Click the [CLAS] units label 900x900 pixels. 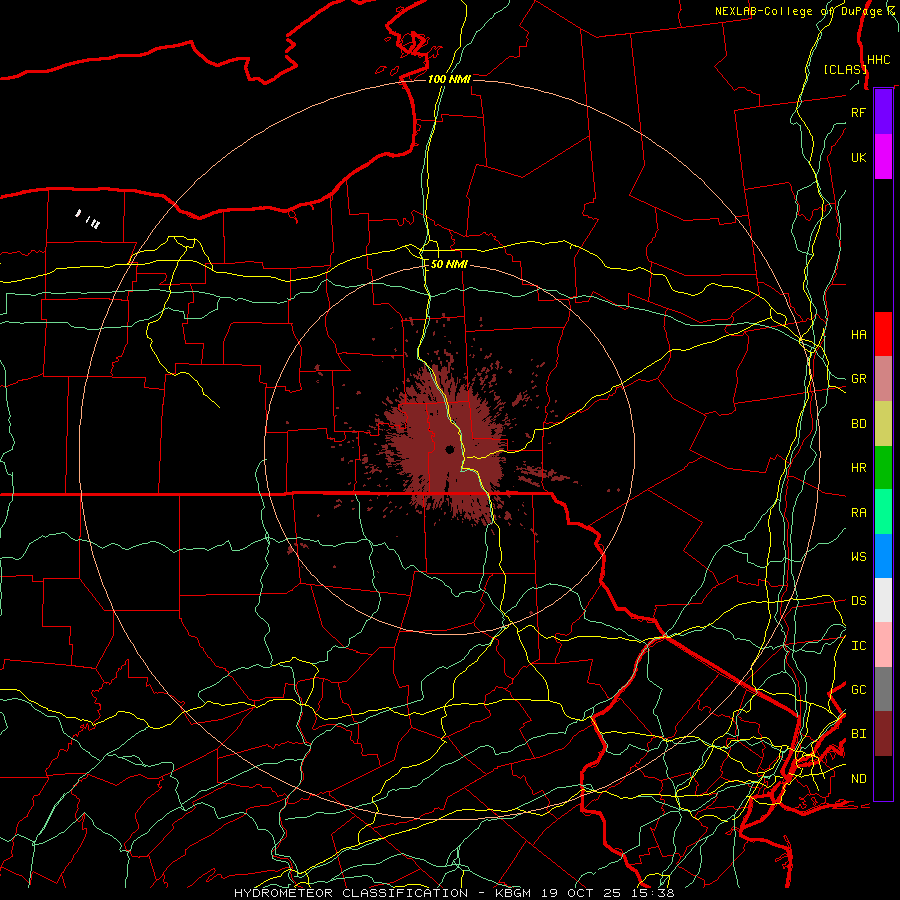pyautogui.click(x=845, y=70)
